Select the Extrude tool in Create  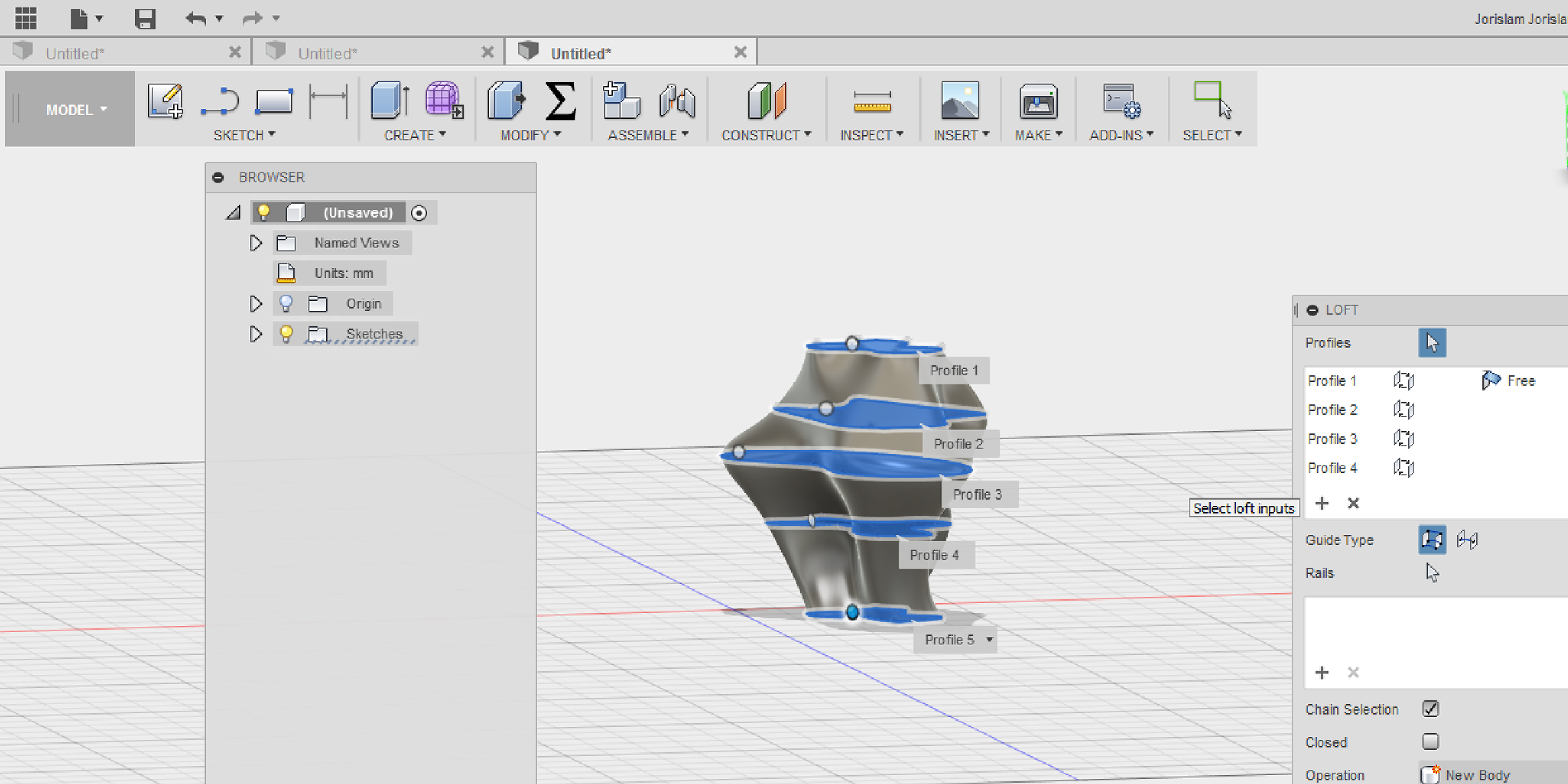tap(390, 100)
